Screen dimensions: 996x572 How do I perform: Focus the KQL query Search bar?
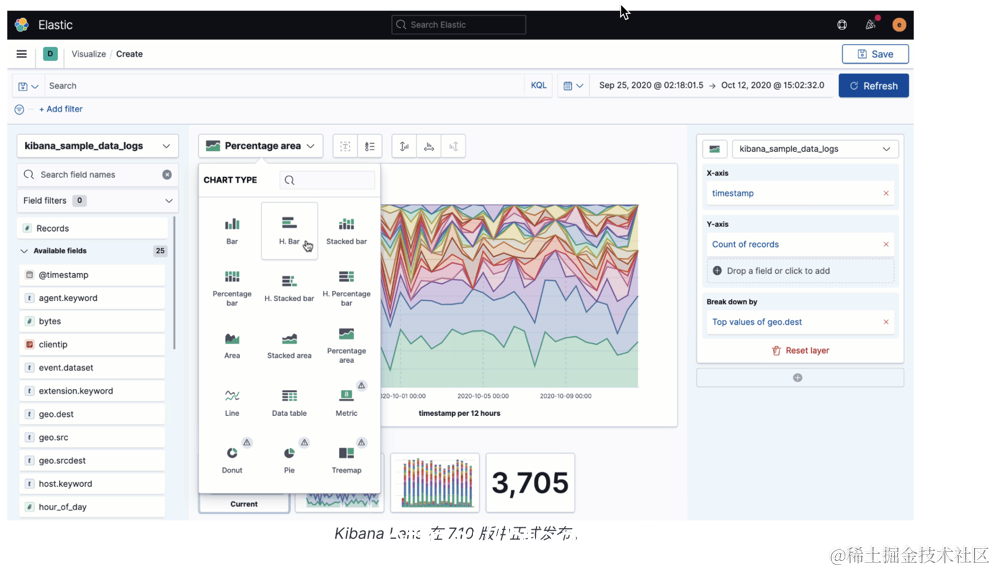tap(283, 86)
